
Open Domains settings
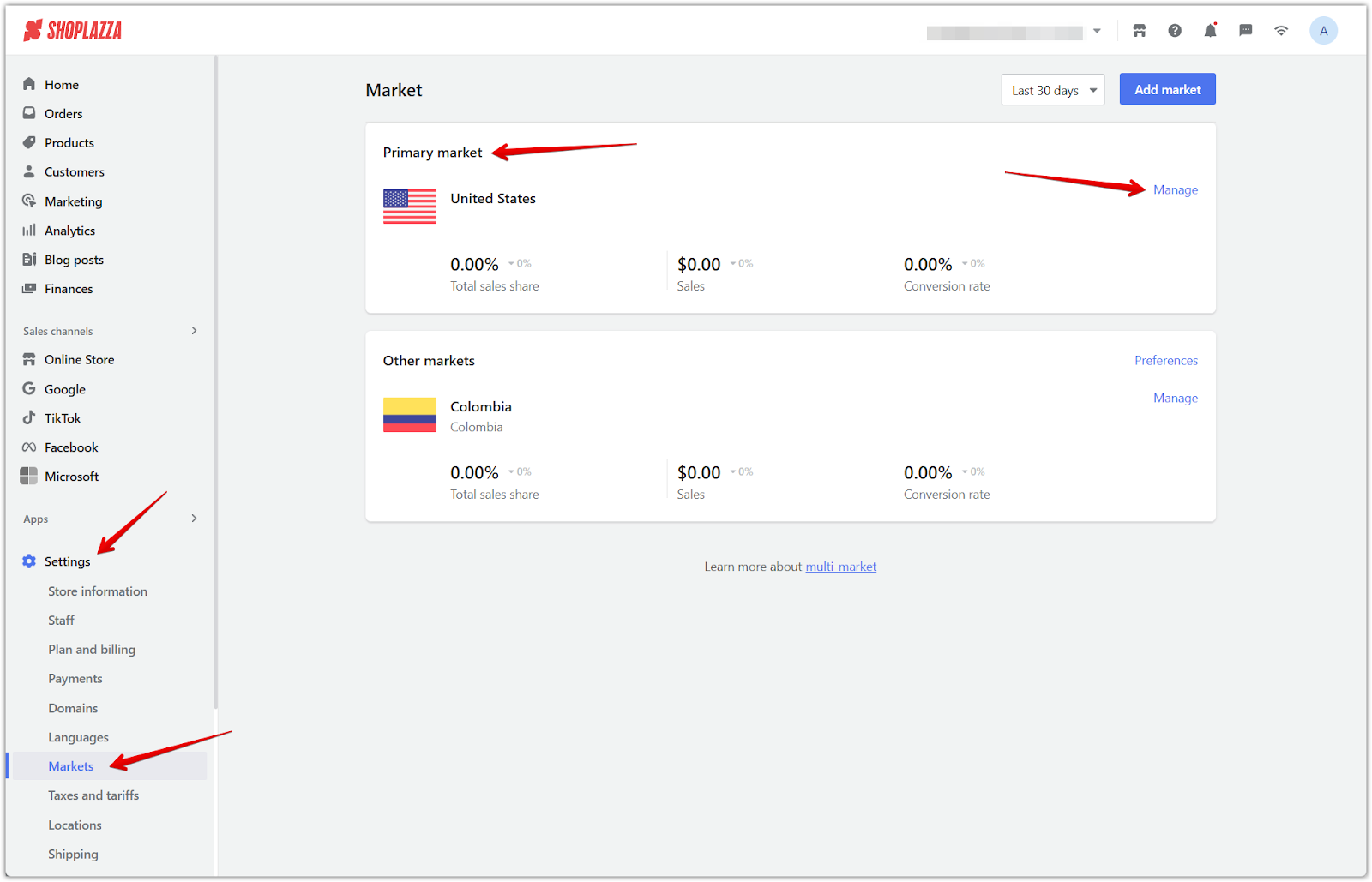73,708
